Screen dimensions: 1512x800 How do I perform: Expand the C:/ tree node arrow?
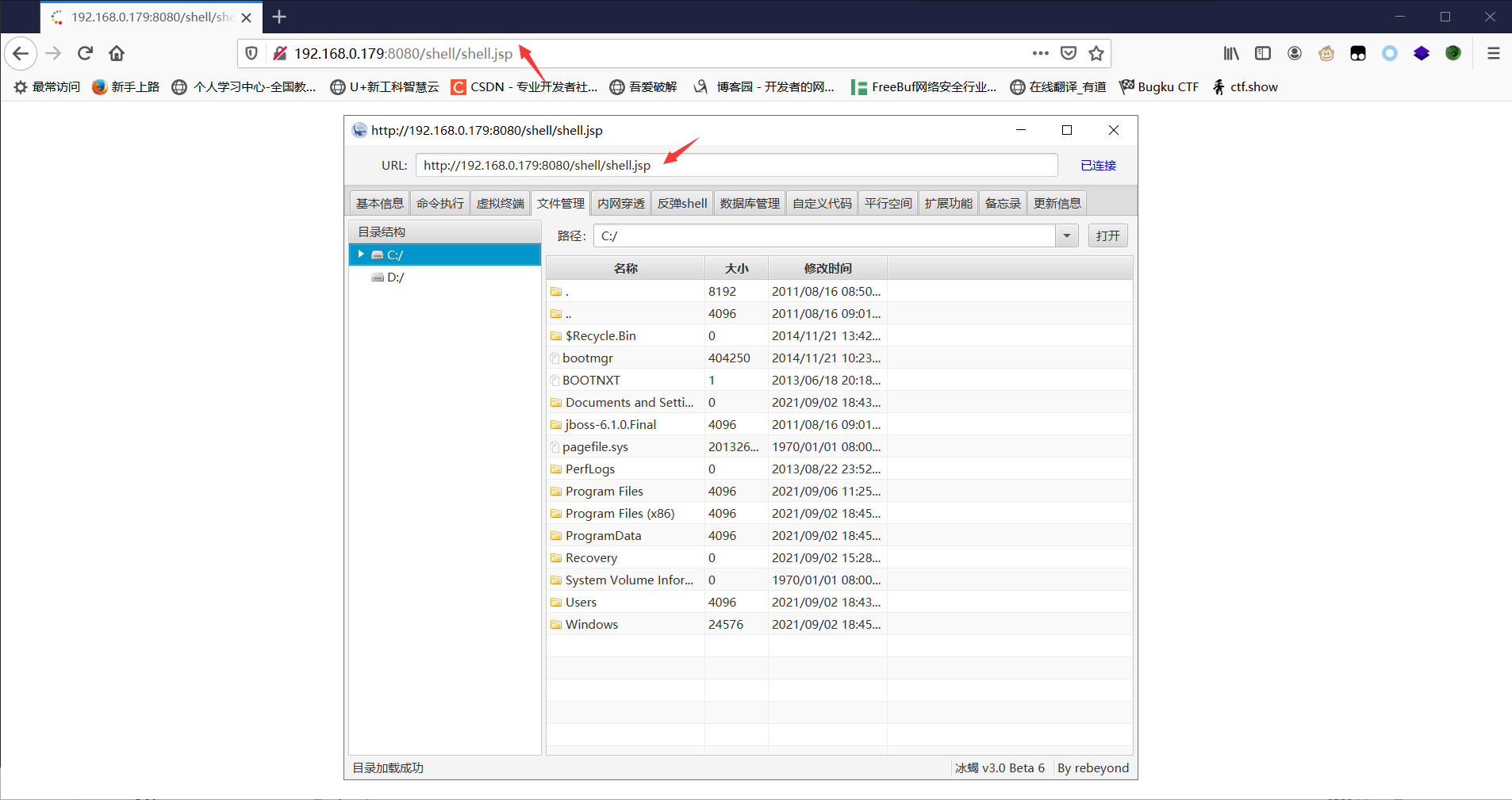click(361, 255)
